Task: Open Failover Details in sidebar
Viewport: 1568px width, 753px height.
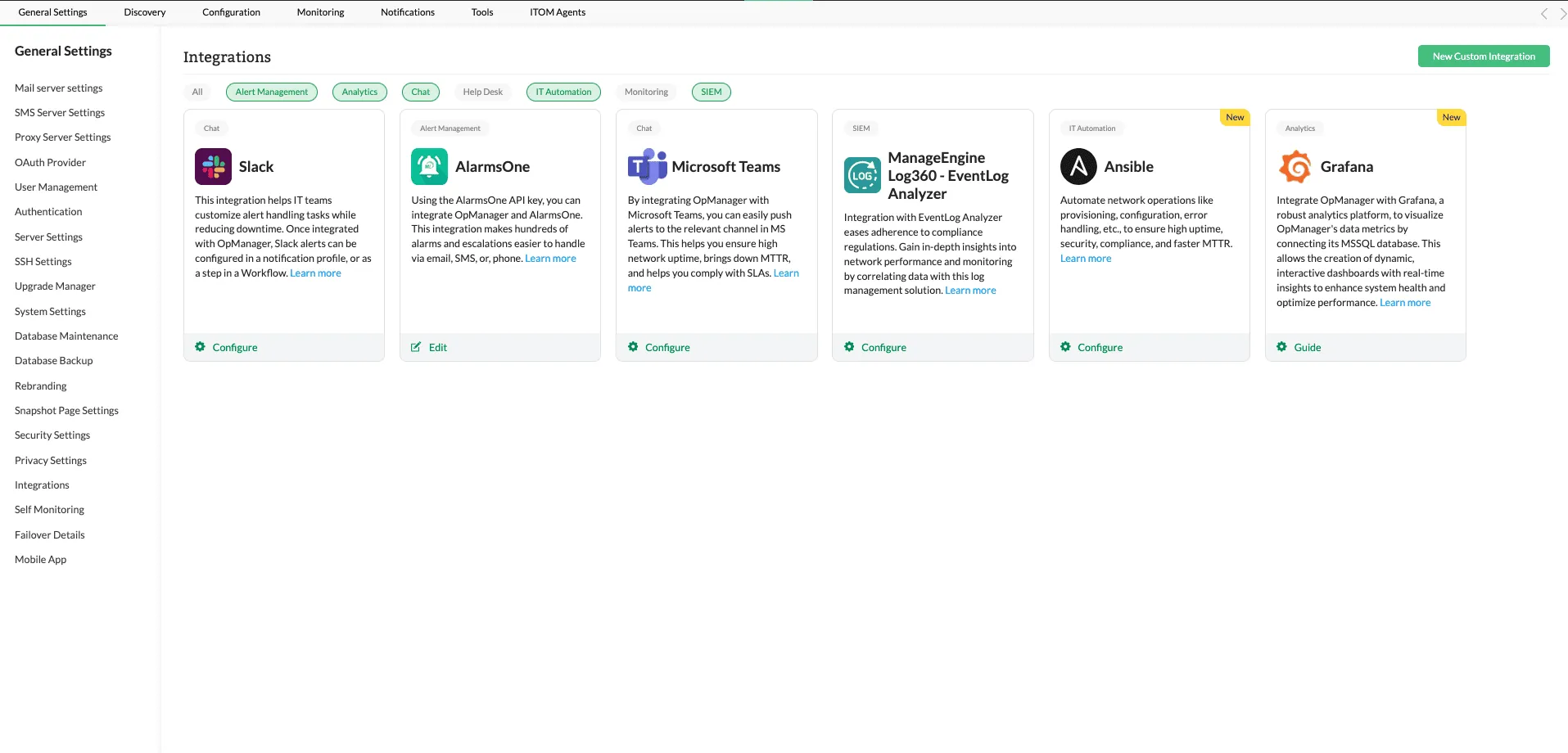Action: (x=50, y=534)
